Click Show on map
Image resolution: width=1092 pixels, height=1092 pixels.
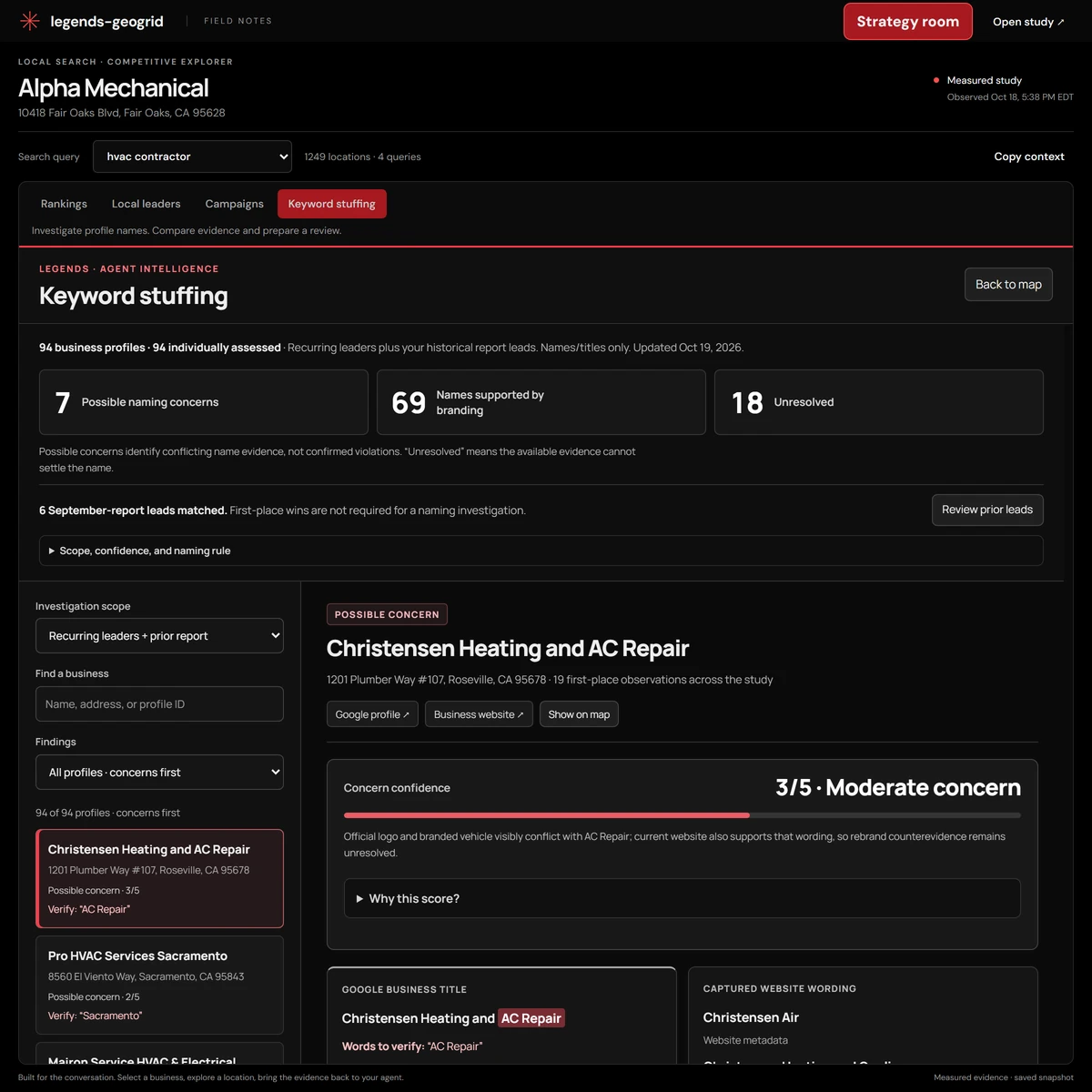point(579,714)
